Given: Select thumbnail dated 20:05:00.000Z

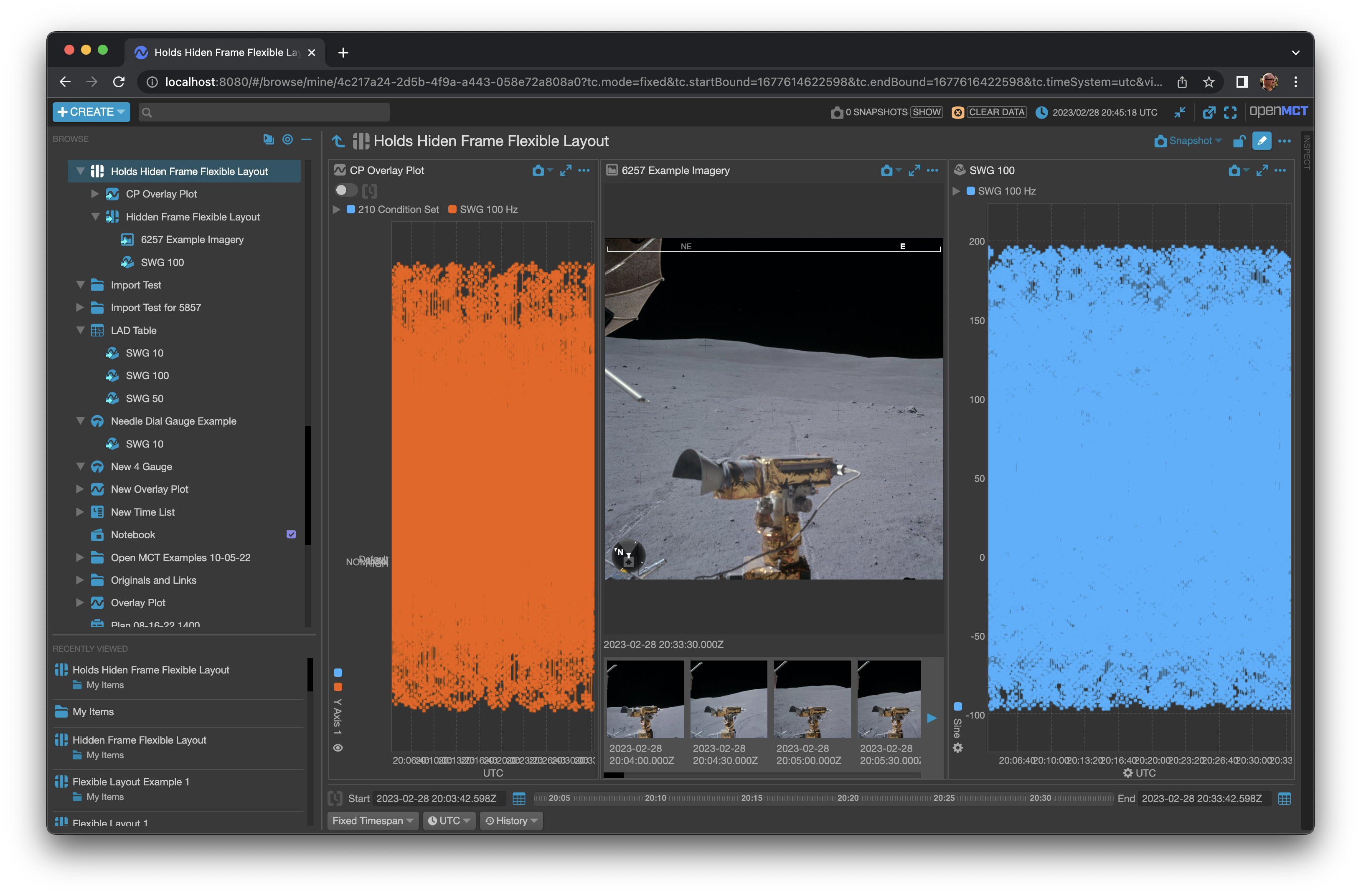Looking at the screenshot, I should click(812, 700).
